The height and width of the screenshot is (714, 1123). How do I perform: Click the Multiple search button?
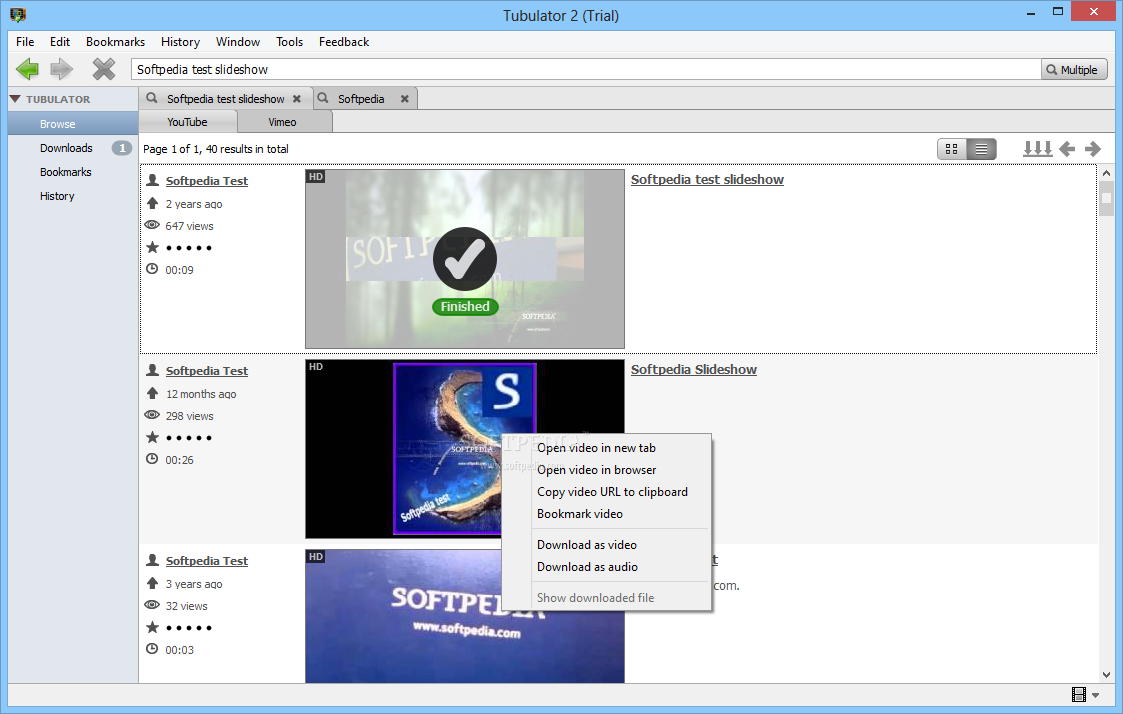pyautogui.click(x=1074, y=69)
